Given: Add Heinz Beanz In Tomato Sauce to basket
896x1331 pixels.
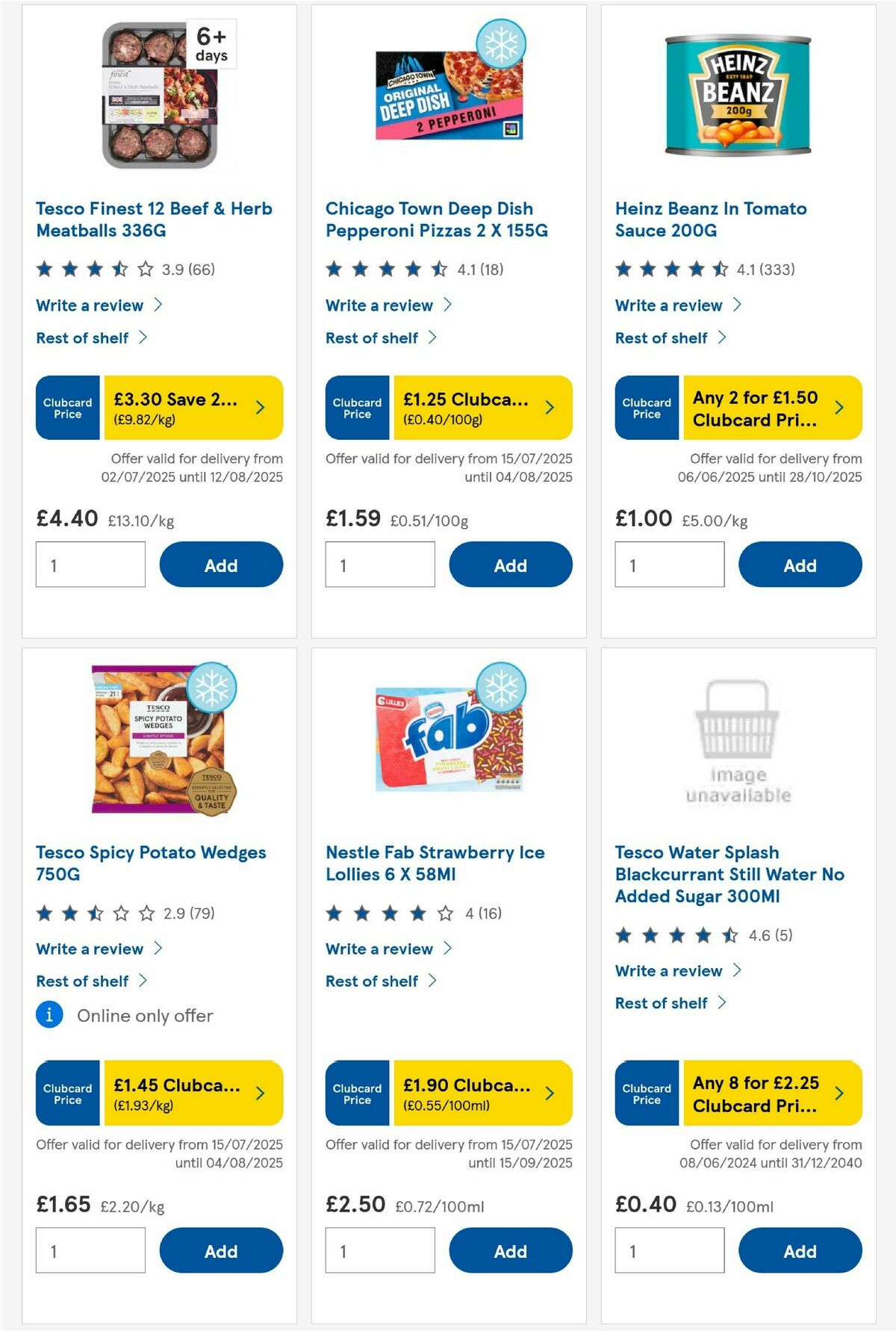Looking at the screenshot, I should 799,565.
